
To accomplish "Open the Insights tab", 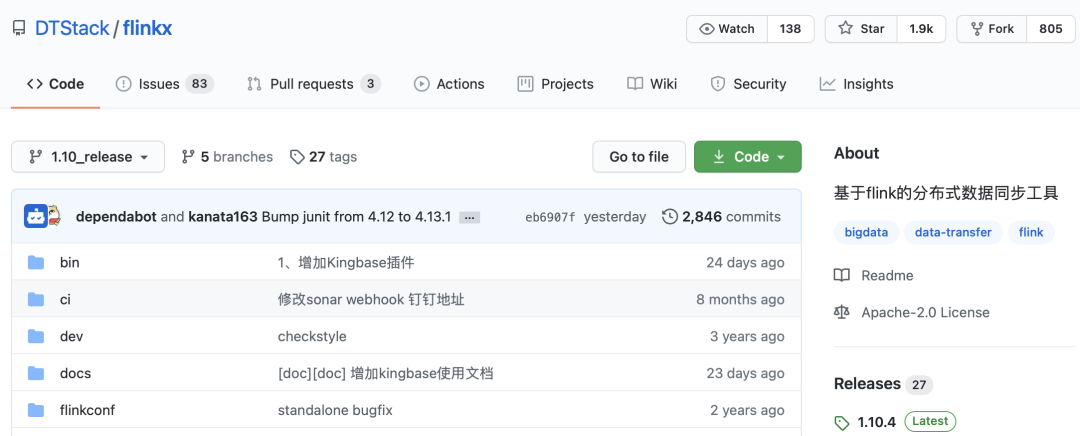I will pos(856,84).
